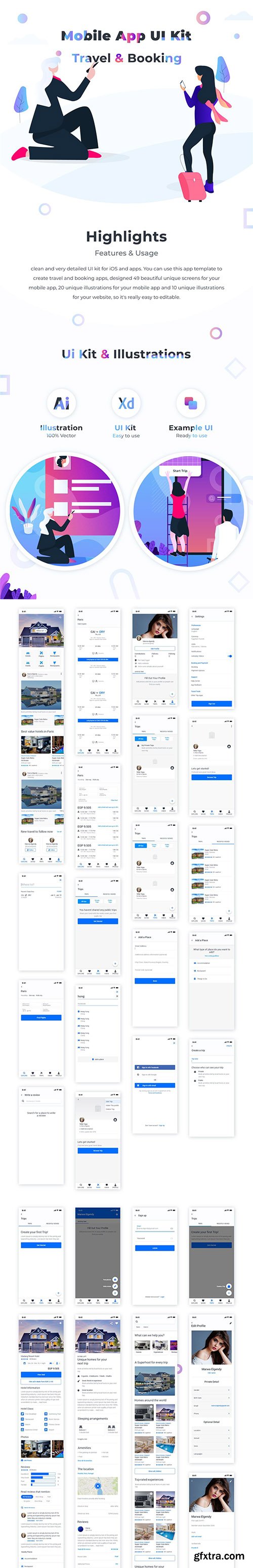The height and width of the screenshot is (1568, 253).
Task: Open the circular Start Trip illustration thumbnail
Action: coord(190,511)
